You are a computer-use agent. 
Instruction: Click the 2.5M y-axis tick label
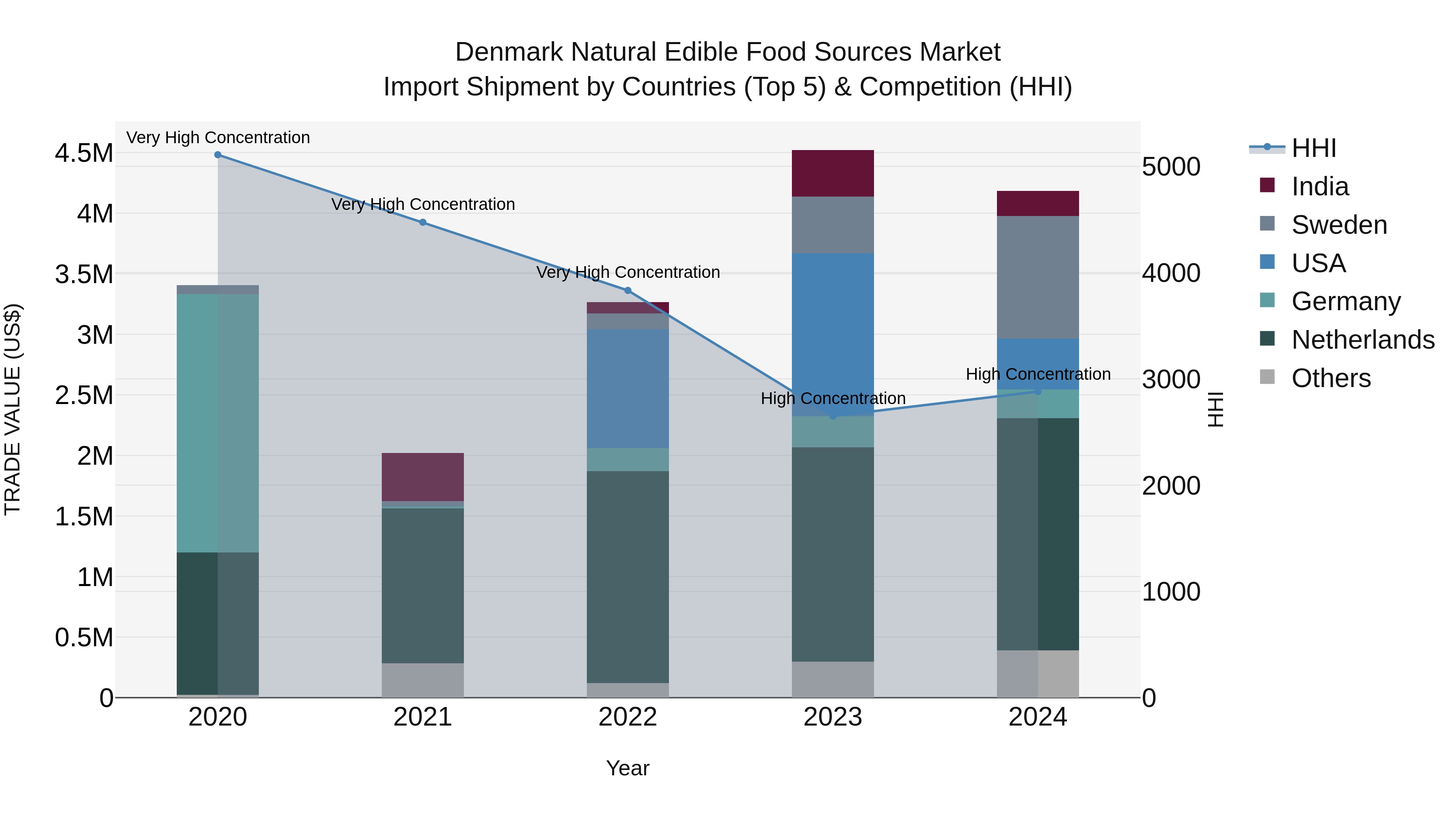84,395
